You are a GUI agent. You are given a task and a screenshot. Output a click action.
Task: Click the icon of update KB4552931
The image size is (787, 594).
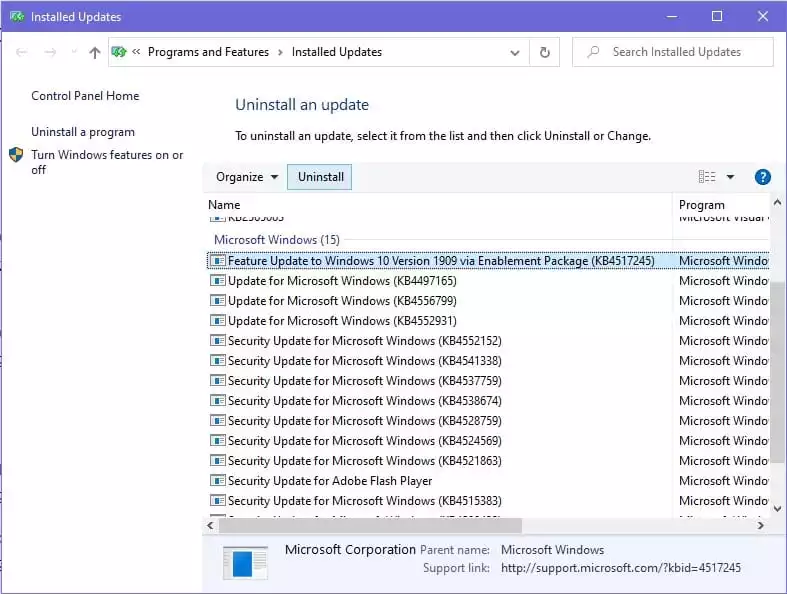[x=217, y=321]
